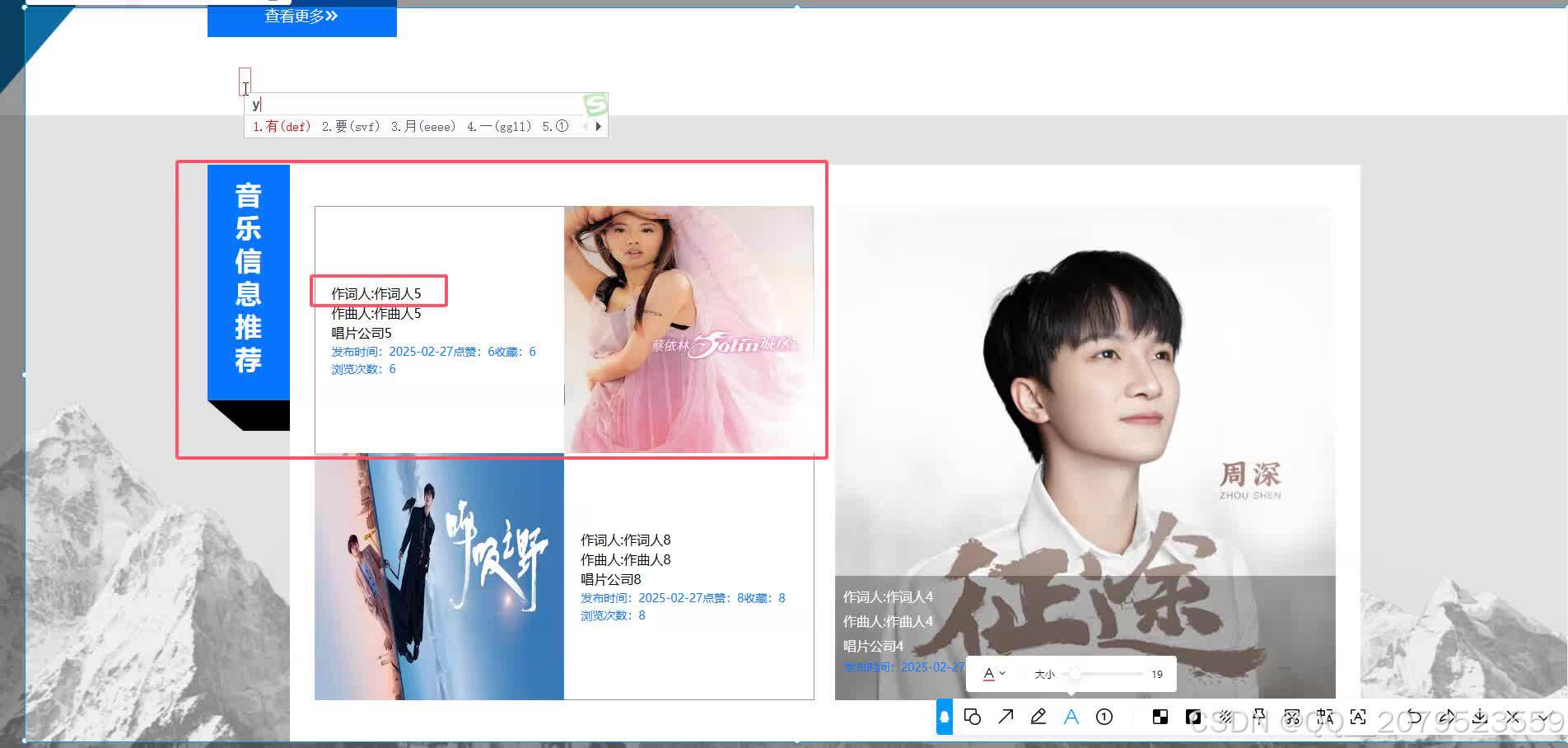Click text 作词人:作词人8
This screenshot has width=1568, height=748.
point(626,540)
